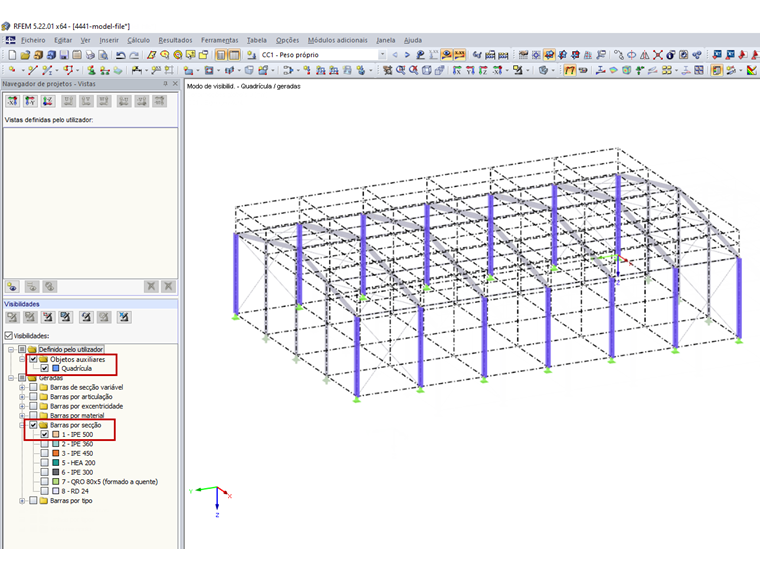Open the CC1 - Peso próprio load case dropdown
Image resolution: width=760 pixels, height=570 pixels.
[x=382, y=55]
